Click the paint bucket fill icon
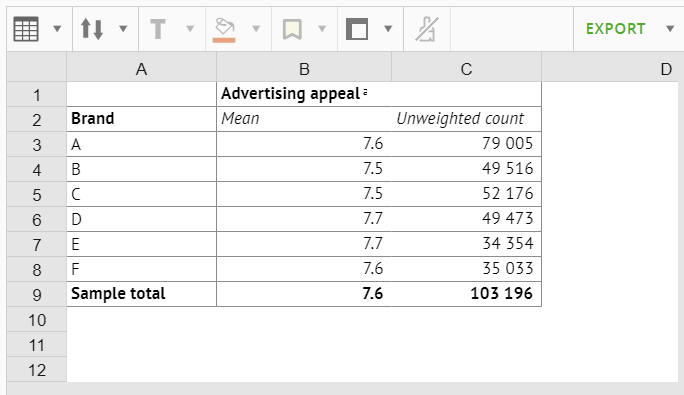This screenshot has width=684, height=395. (x=224, y=26)
